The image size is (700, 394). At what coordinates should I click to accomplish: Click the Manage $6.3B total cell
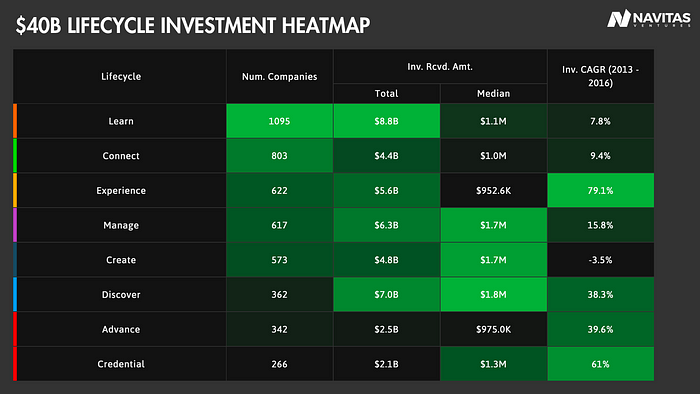(x=387, y=225)
